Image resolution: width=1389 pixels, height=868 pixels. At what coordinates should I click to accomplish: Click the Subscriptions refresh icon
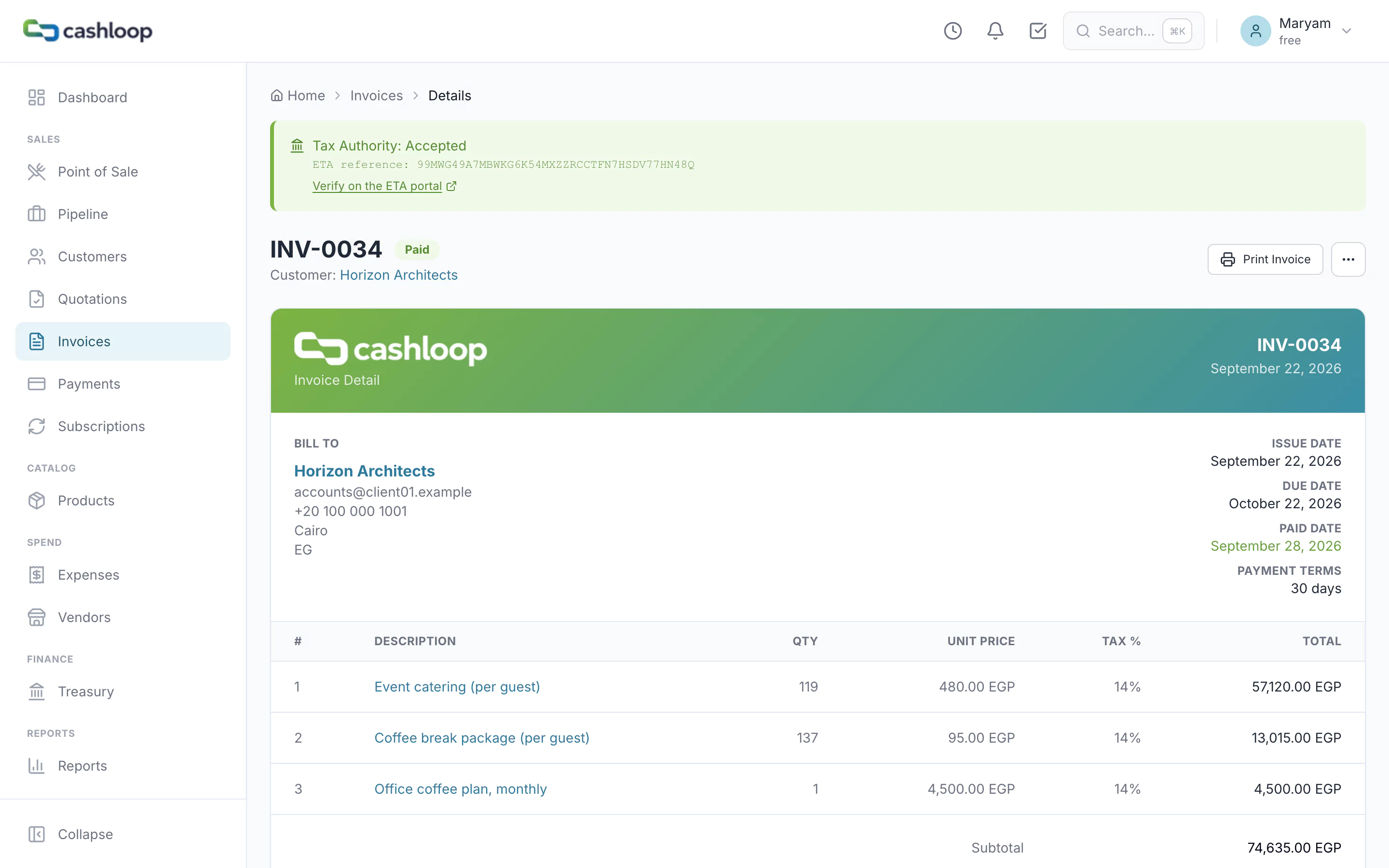[x=37, y=427]
